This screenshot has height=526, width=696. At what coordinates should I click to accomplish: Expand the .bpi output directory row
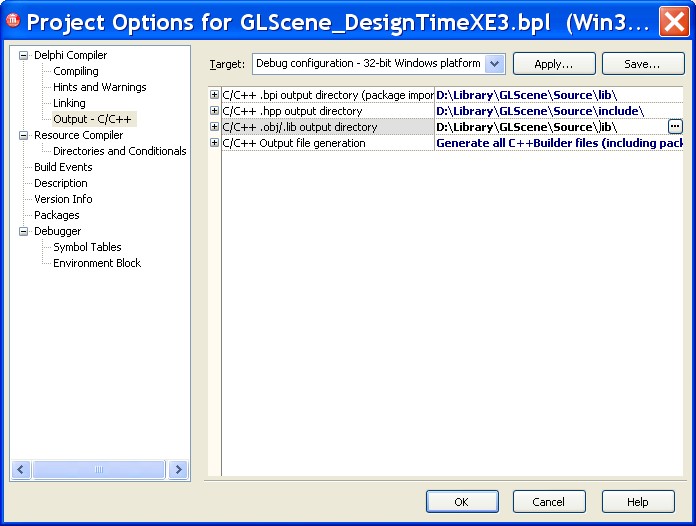pos(214,95)
